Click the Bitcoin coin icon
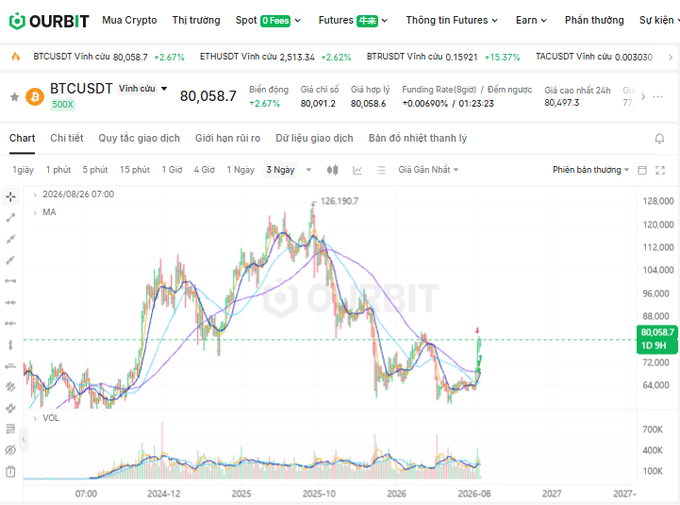This screenshot has height=505, width=680. pos(35,97)
